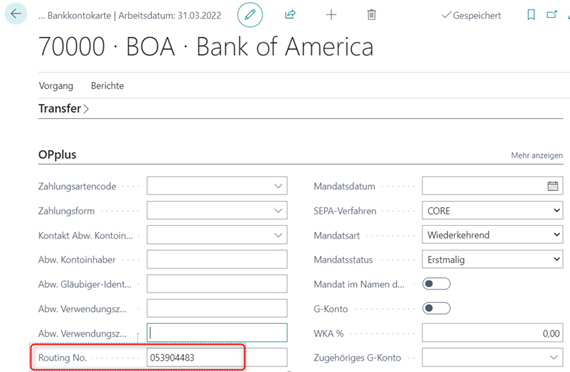Click the bookmark icon

click(531, 15)
